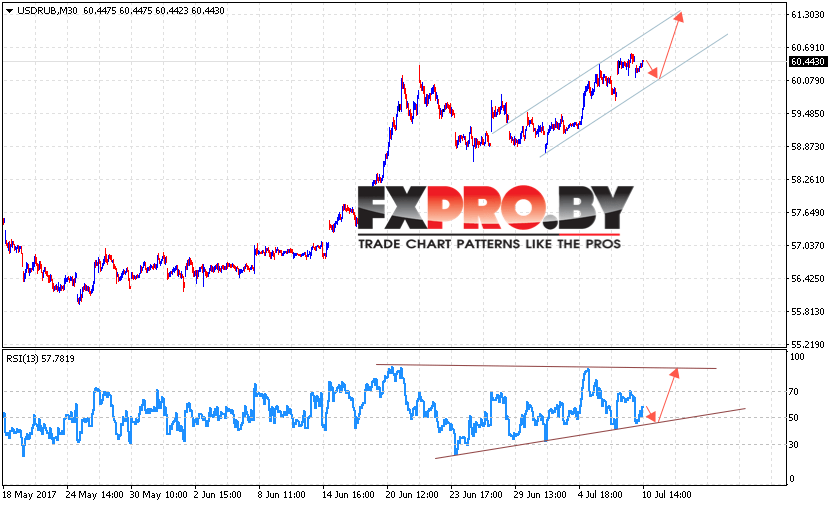This screenshot has width=829, height=506.
Task: Click the 10 Jul 14:00 time label
Action: tap(667, 495)
